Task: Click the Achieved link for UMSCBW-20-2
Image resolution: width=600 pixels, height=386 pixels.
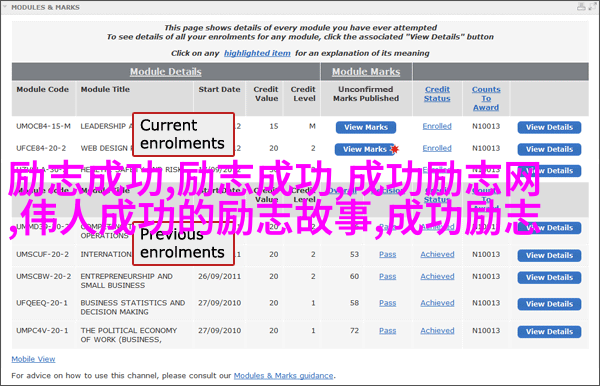Action: [437, 276]
